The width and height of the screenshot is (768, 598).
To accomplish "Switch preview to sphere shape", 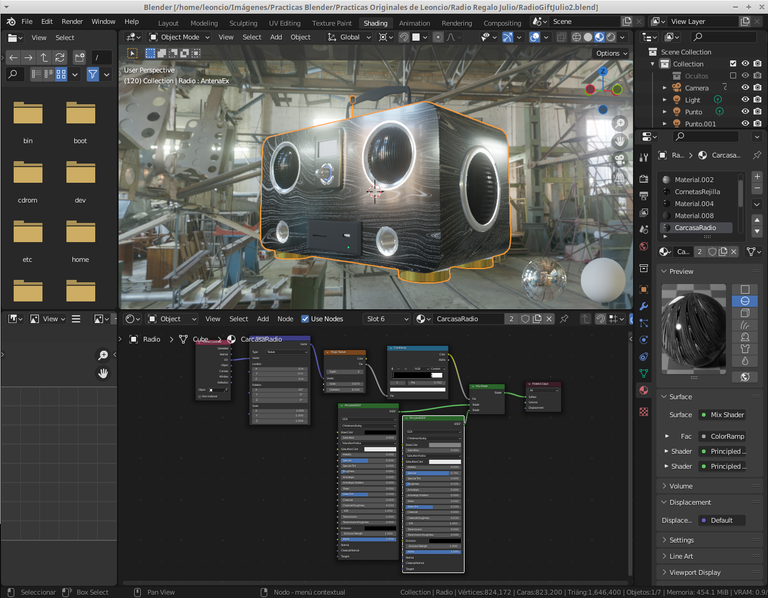I will click(x=745, y=300).
